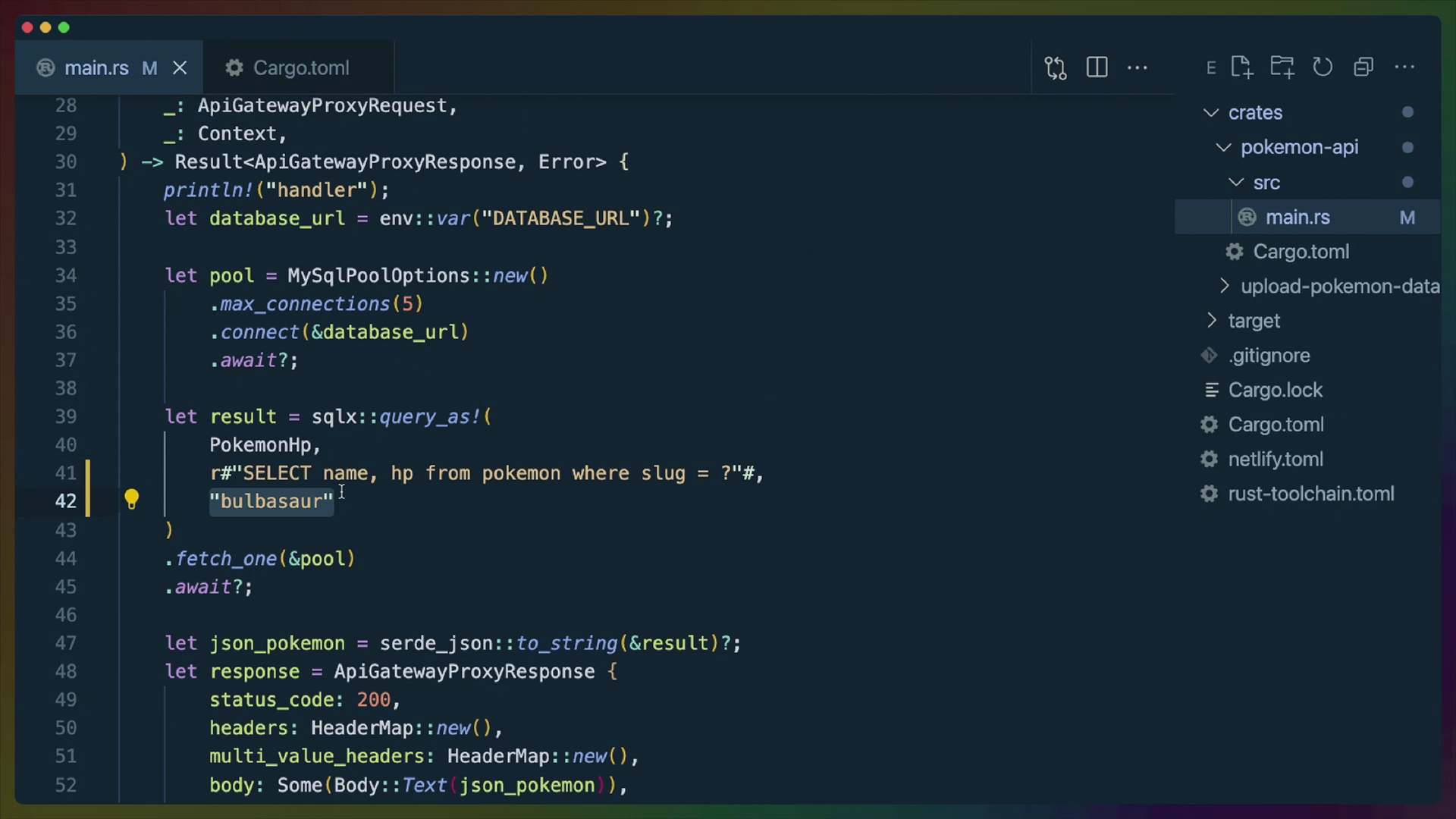
Task: Open Explorer views and more actions menu
Action: pyautogui.click(x=1404, y=67)
